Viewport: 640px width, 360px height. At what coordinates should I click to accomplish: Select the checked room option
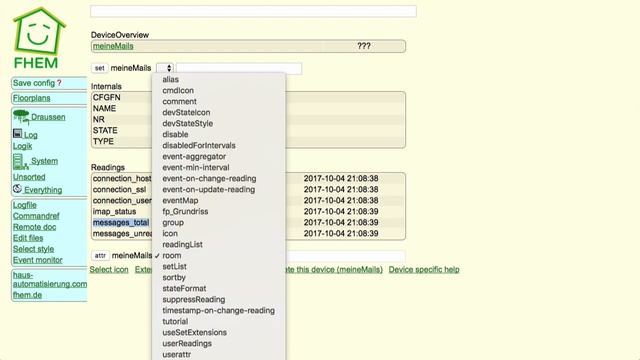point(172,256)
